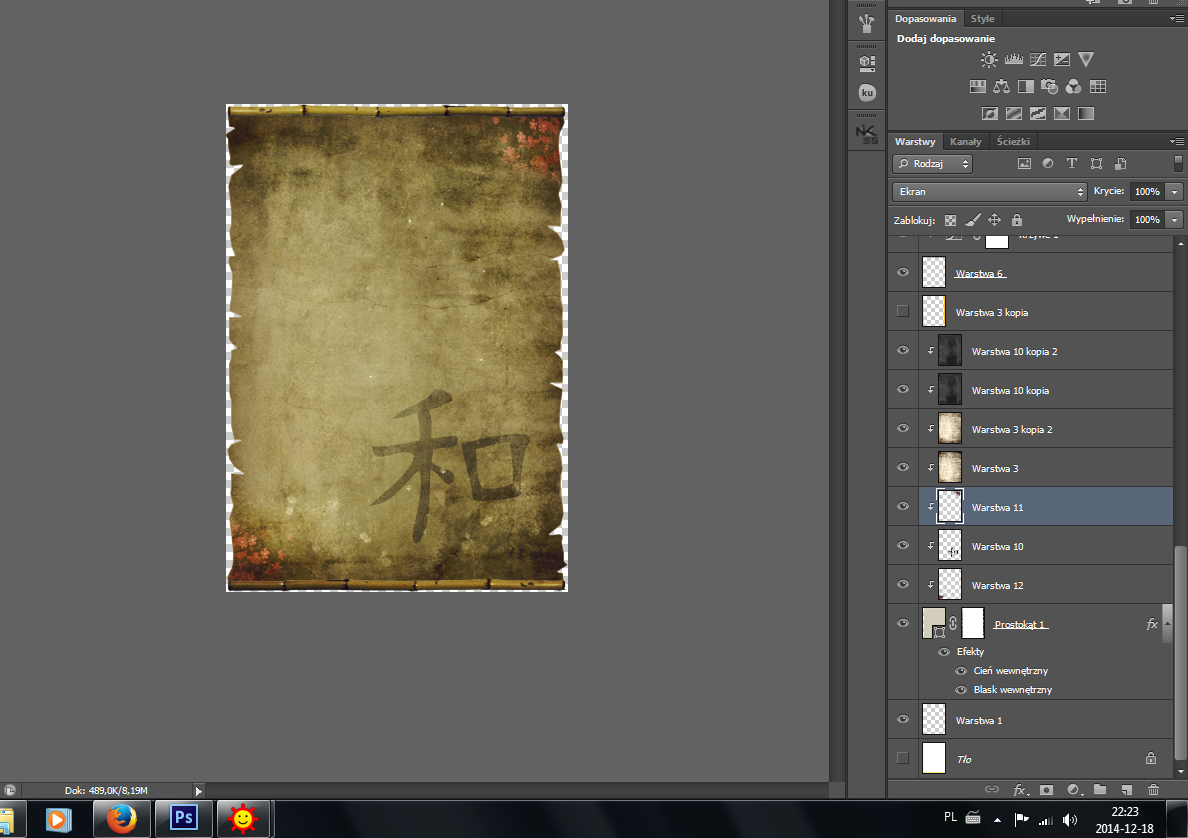Image resolution: width=1188 pixels, height=838 pixels.
Task: Open the Dopasowania panel menu
Action: coord(1177,19)
